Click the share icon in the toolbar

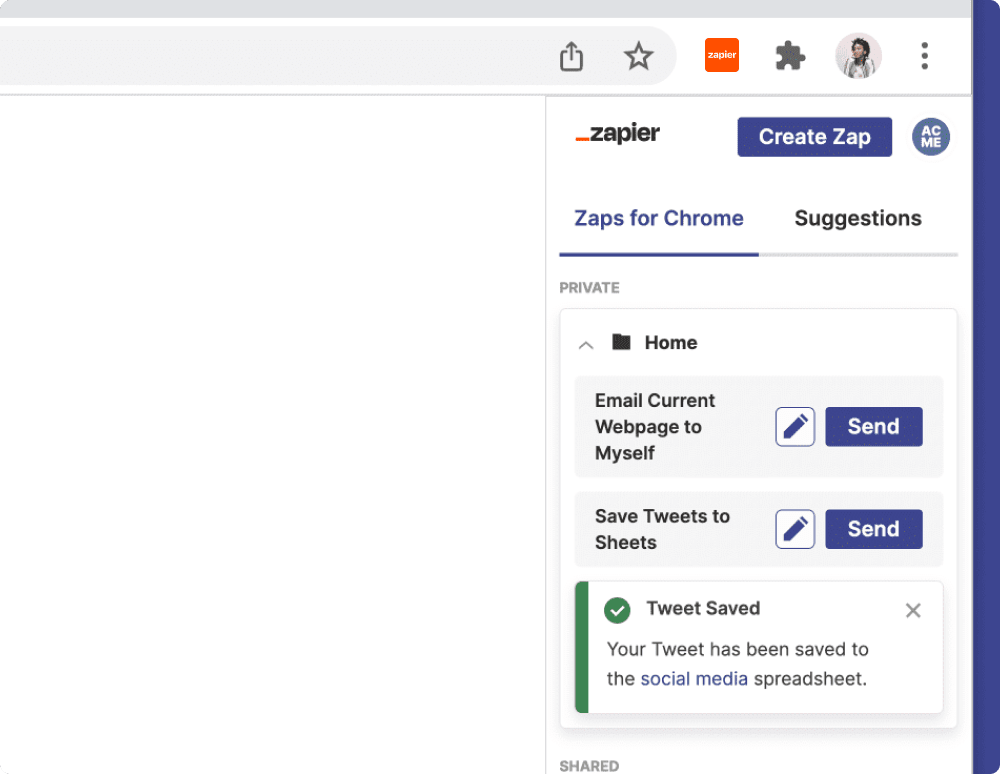571,56
